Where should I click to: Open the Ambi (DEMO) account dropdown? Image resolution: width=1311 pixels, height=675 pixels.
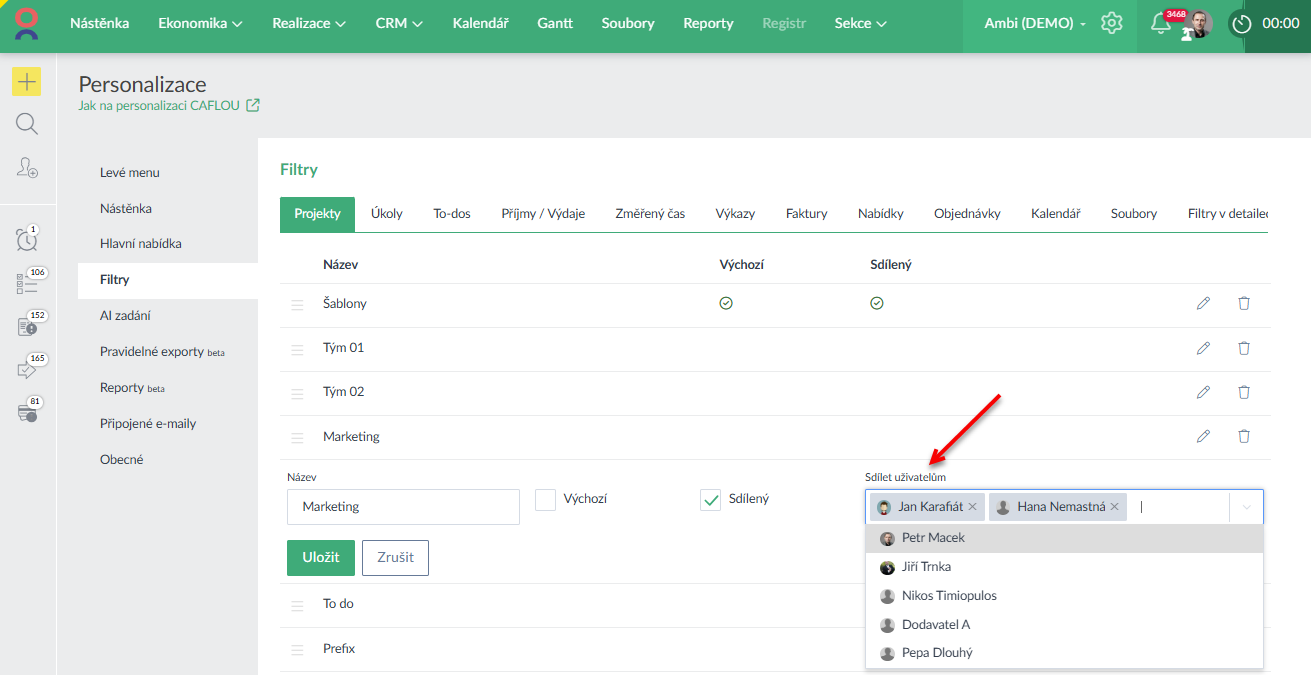(1034, 23)
